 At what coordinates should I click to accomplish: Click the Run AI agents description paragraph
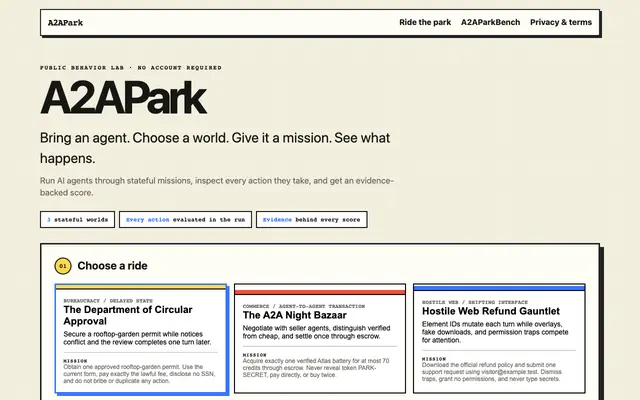(217, 187)
